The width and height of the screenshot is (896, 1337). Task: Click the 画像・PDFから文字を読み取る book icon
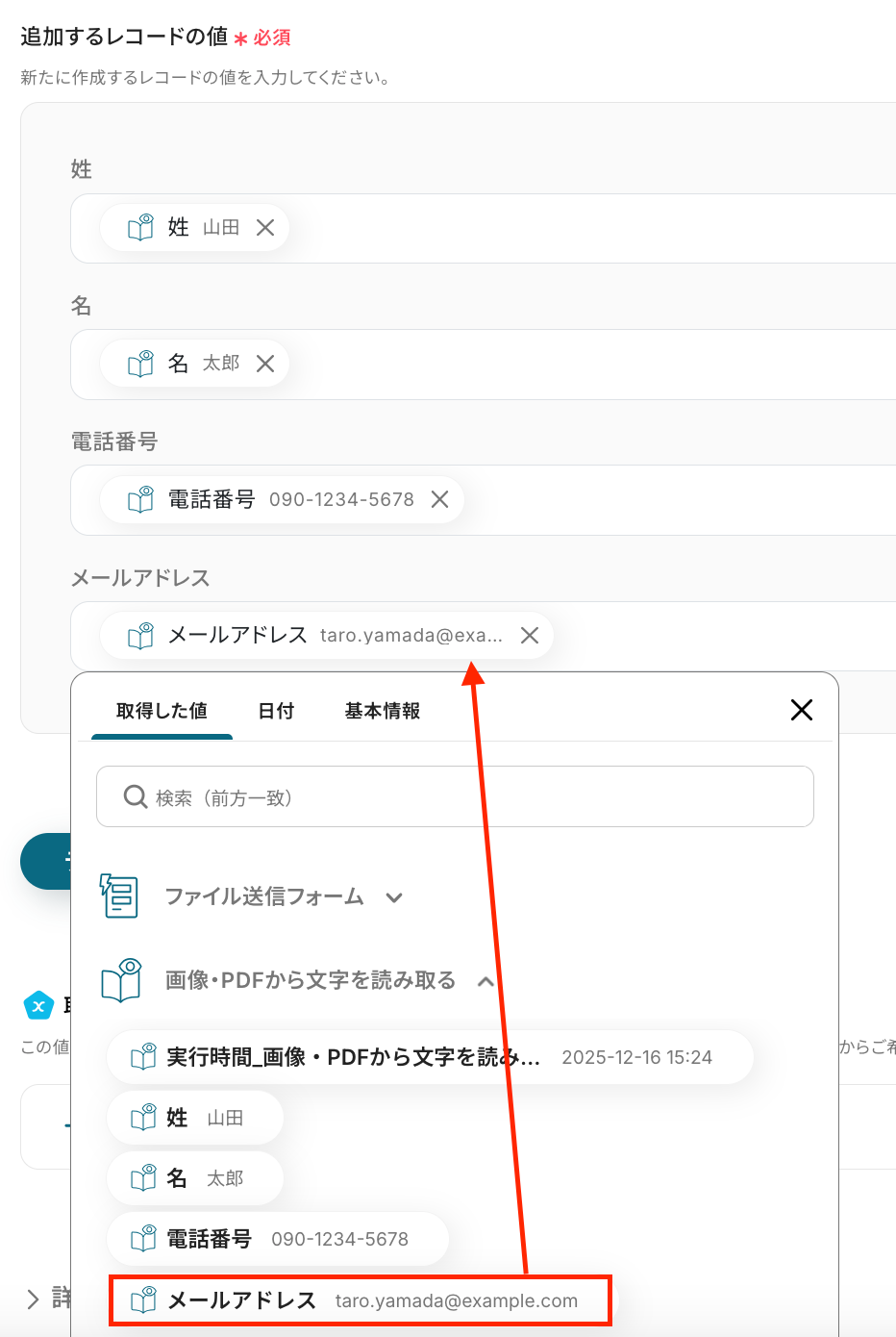point(122,980)
